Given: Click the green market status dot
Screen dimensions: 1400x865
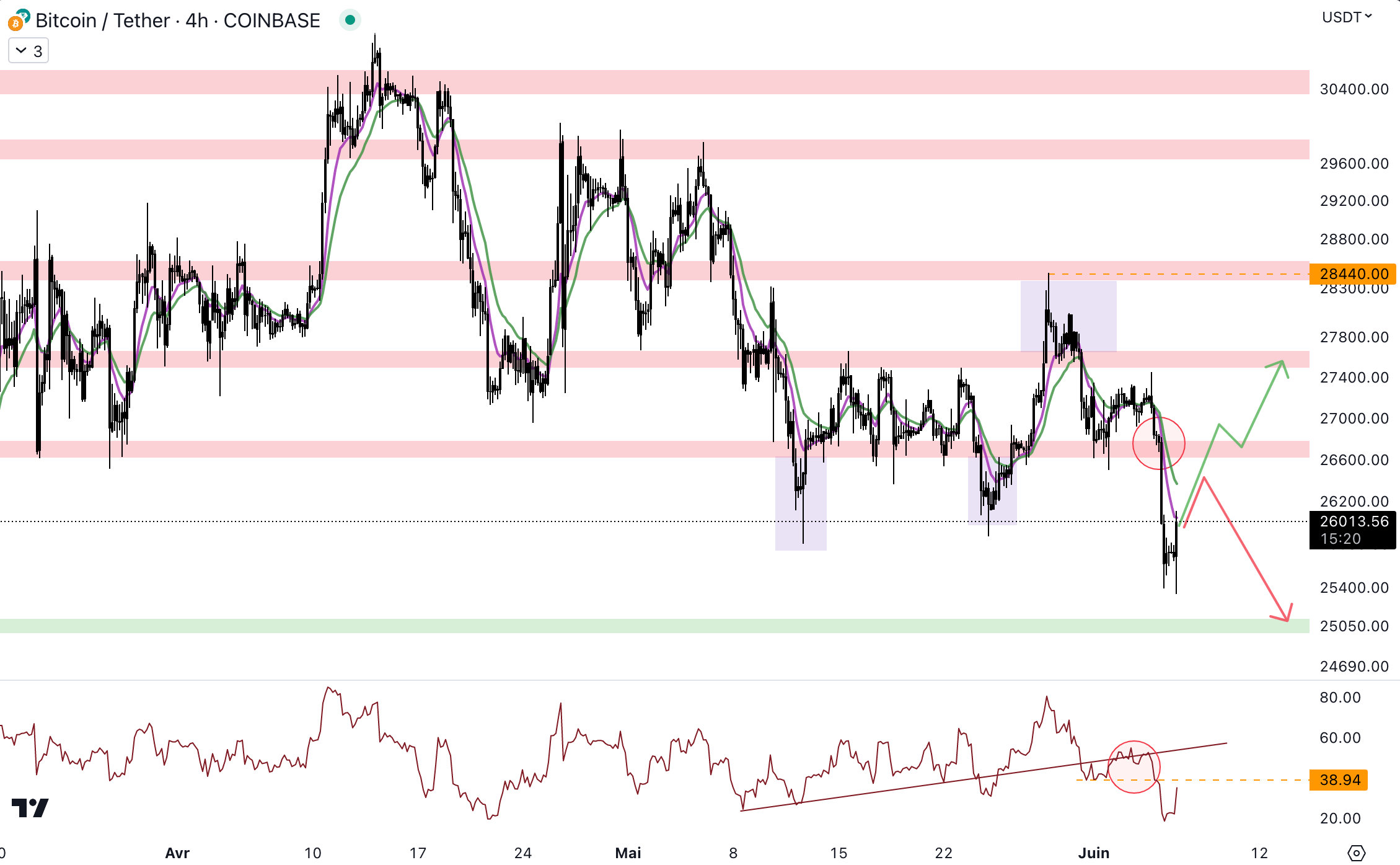Looking at the screenshot, I should (350, 20).
